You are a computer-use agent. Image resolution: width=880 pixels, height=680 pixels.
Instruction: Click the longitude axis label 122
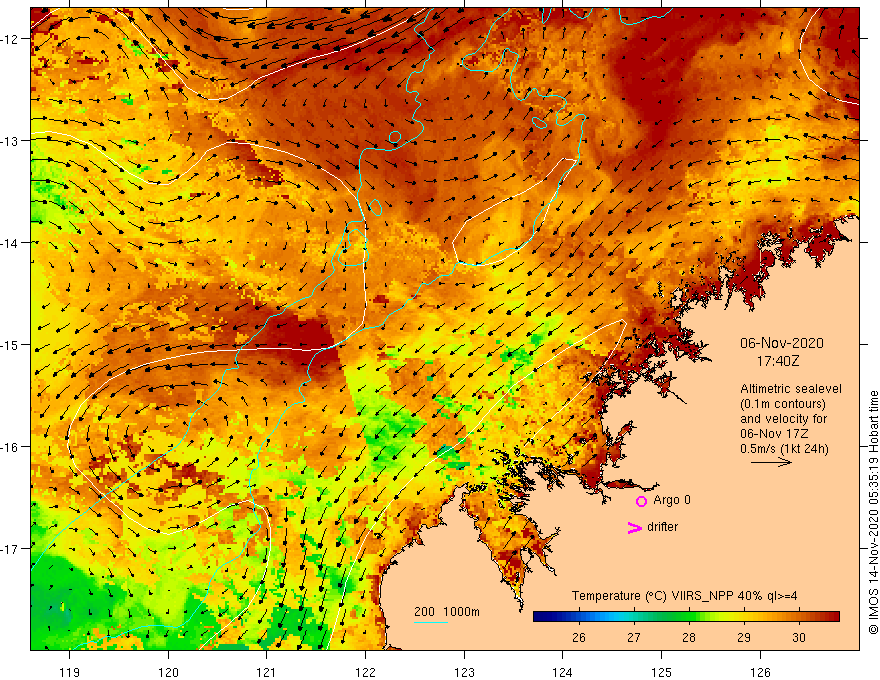coord(365,672)
